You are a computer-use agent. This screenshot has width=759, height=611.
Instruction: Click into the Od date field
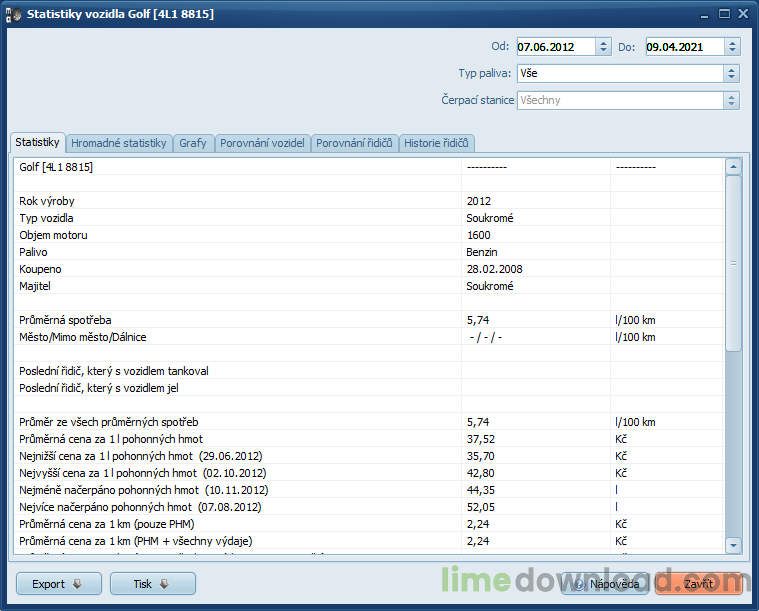click(555, 46)
